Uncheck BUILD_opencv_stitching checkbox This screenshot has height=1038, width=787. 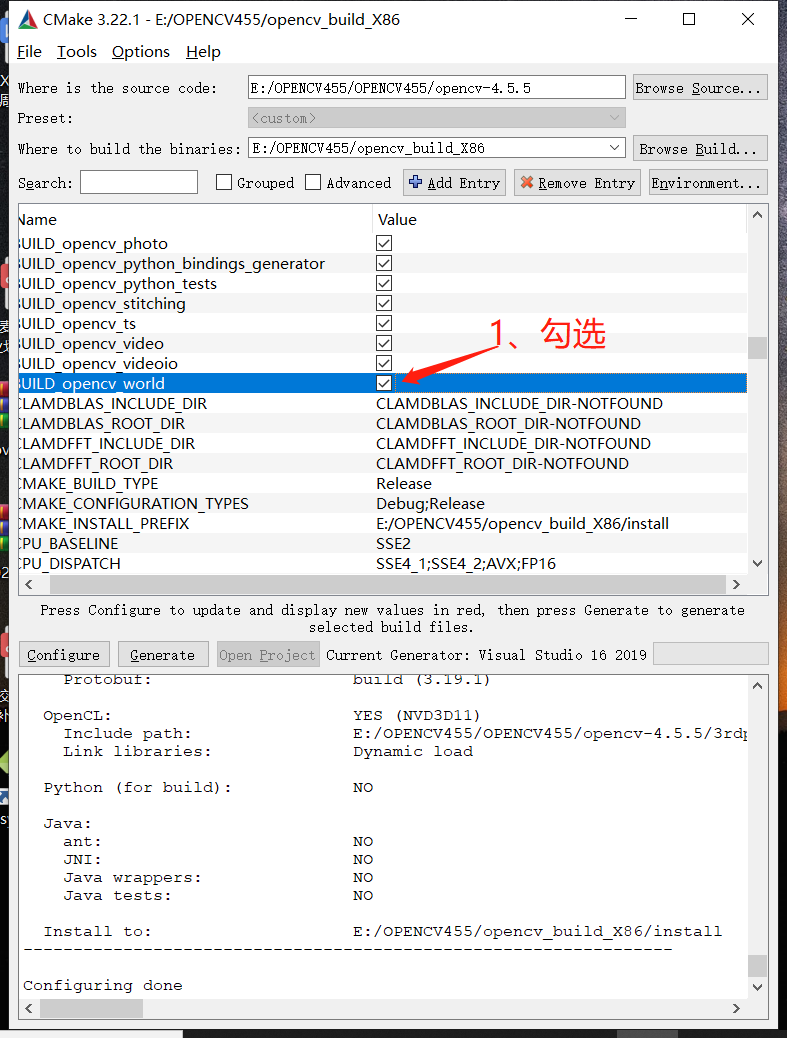point(384,303)
